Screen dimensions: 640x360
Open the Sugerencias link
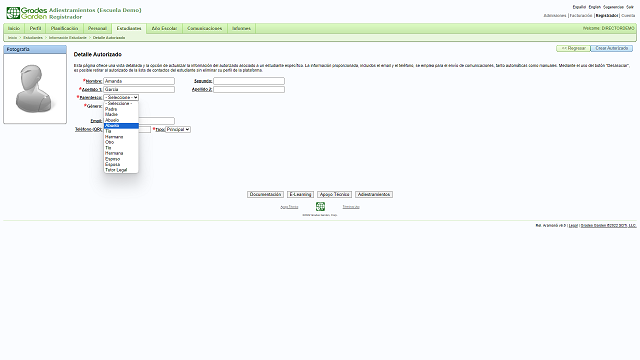coord(613,7)
